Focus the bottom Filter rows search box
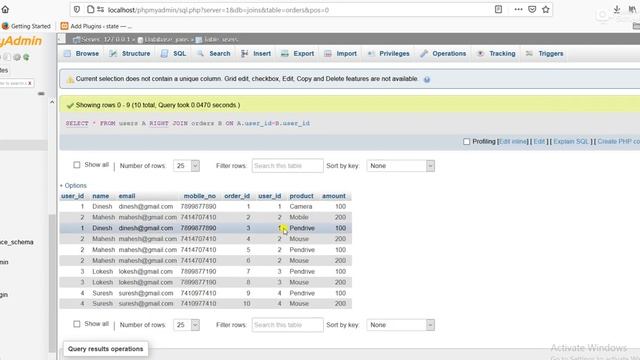This screenshot has width=640, height=360. (287, 325)
